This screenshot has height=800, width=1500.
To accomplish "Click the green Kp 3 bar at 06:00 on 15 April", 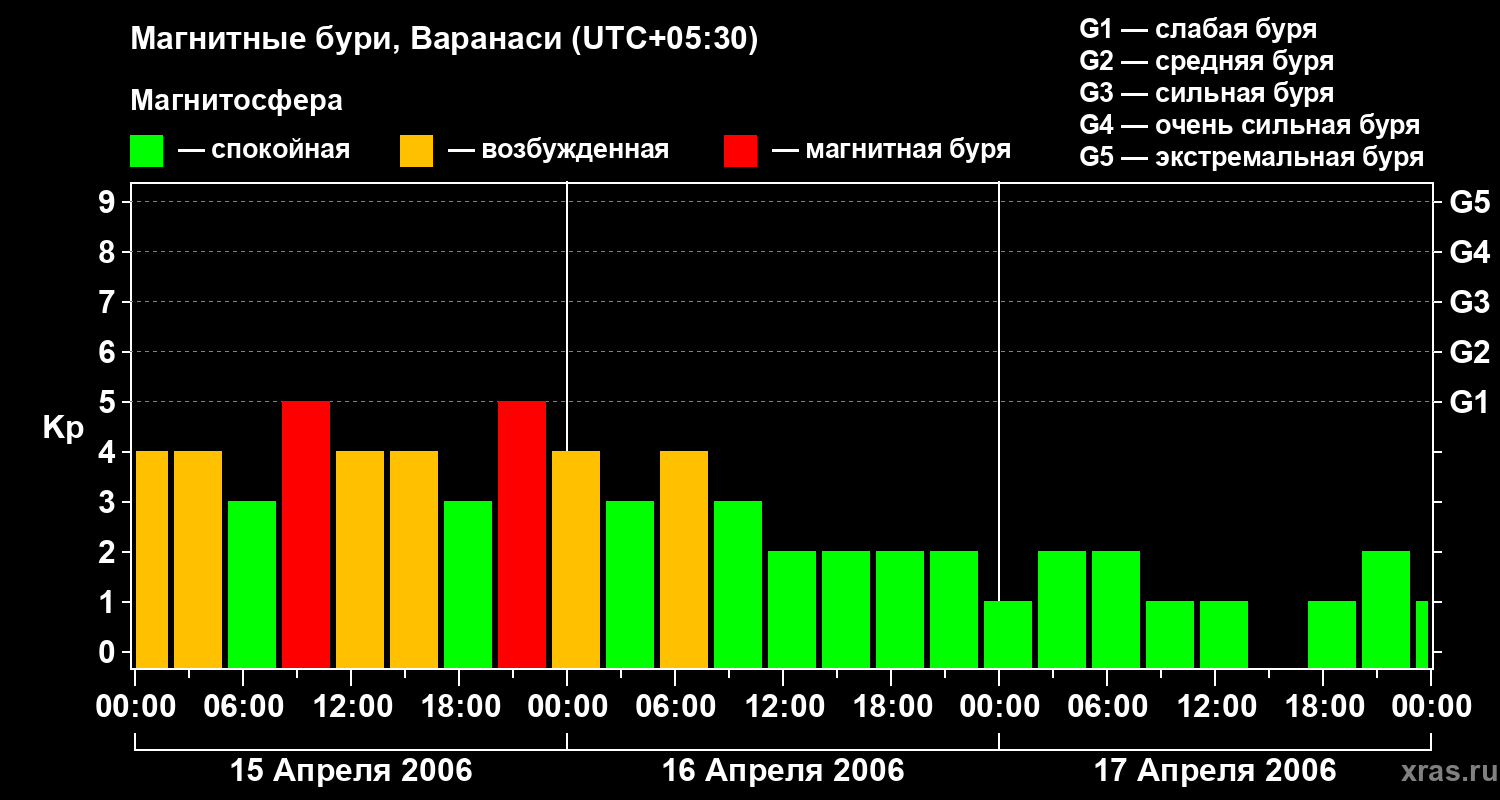I will pyautogui.click(x=252, y=585).
